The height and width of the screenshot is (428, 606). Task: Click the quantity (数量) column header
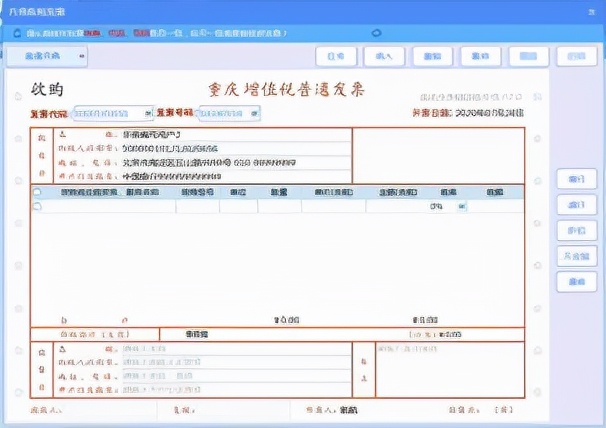pyautogui.click(x=279, y=192)
